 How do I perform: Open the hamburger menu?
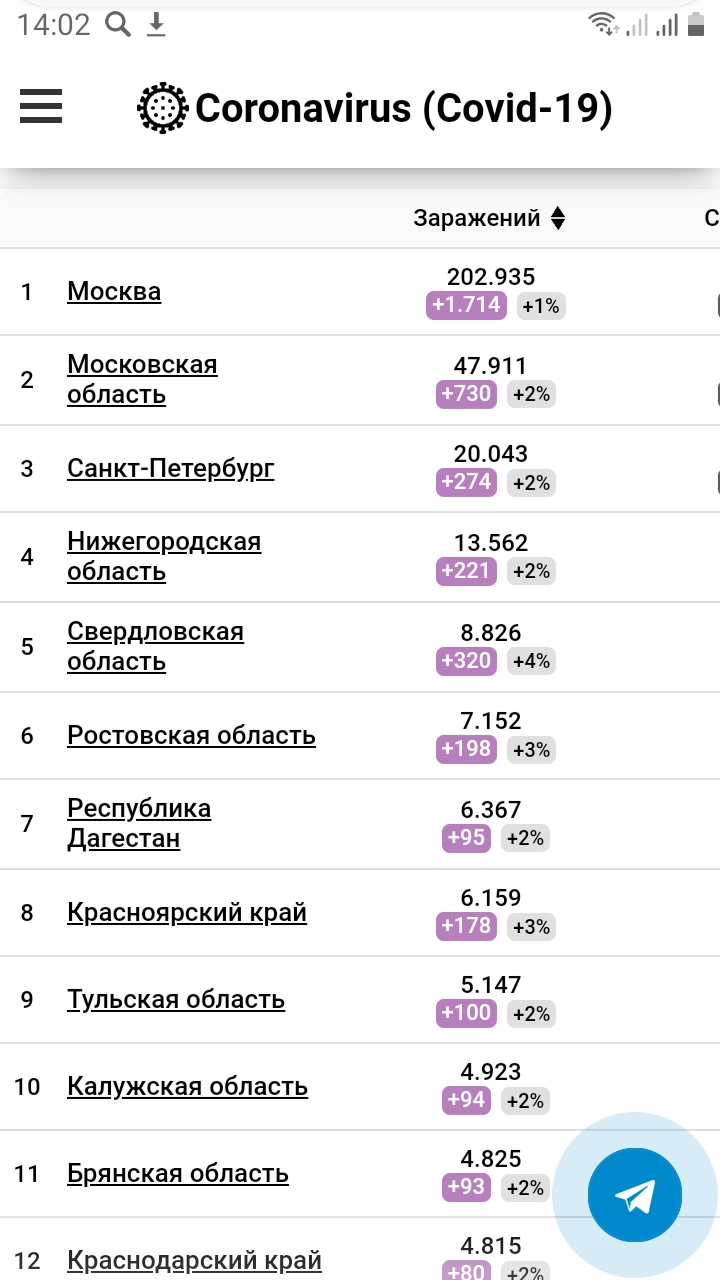tap(41, 107)
